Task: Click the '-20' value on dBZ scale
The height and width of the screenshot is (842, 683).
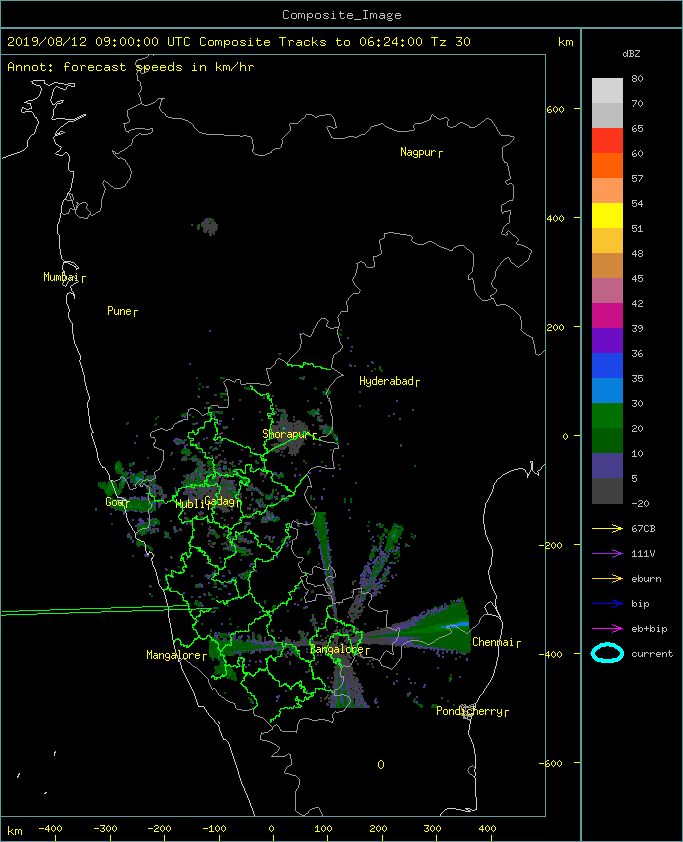Action: (x=640, y=504)
